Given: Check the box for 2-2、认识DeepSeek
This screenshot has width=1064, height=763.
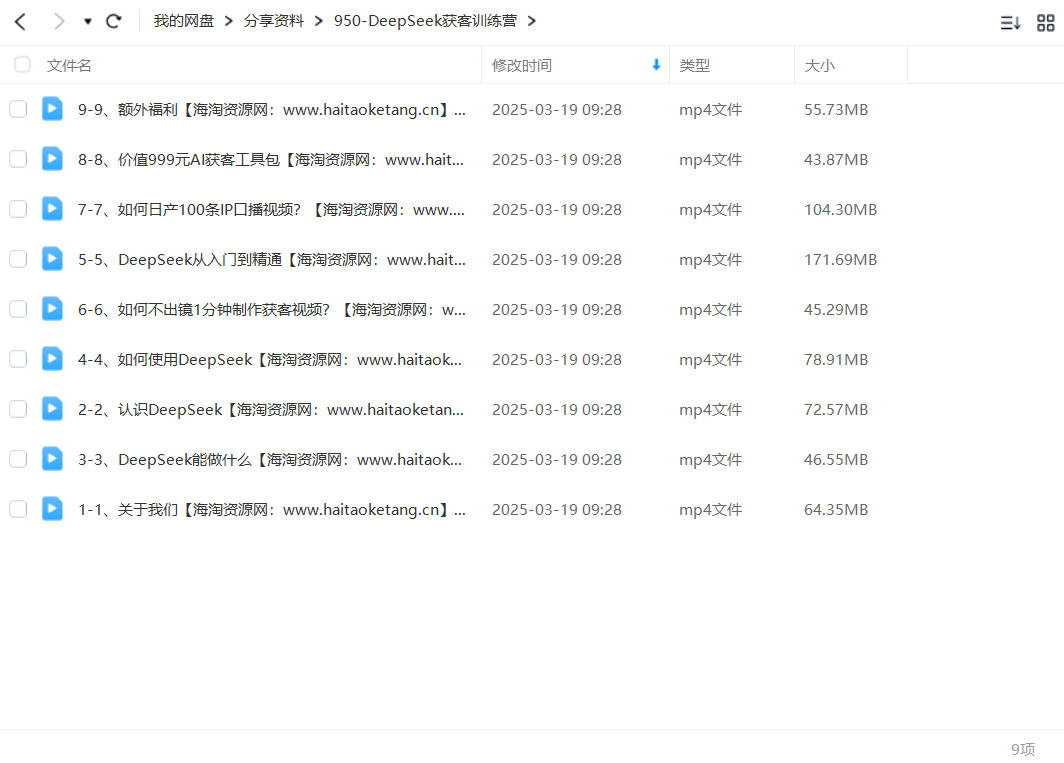Looking at the screenshot, I should click(x=18, y=409).
